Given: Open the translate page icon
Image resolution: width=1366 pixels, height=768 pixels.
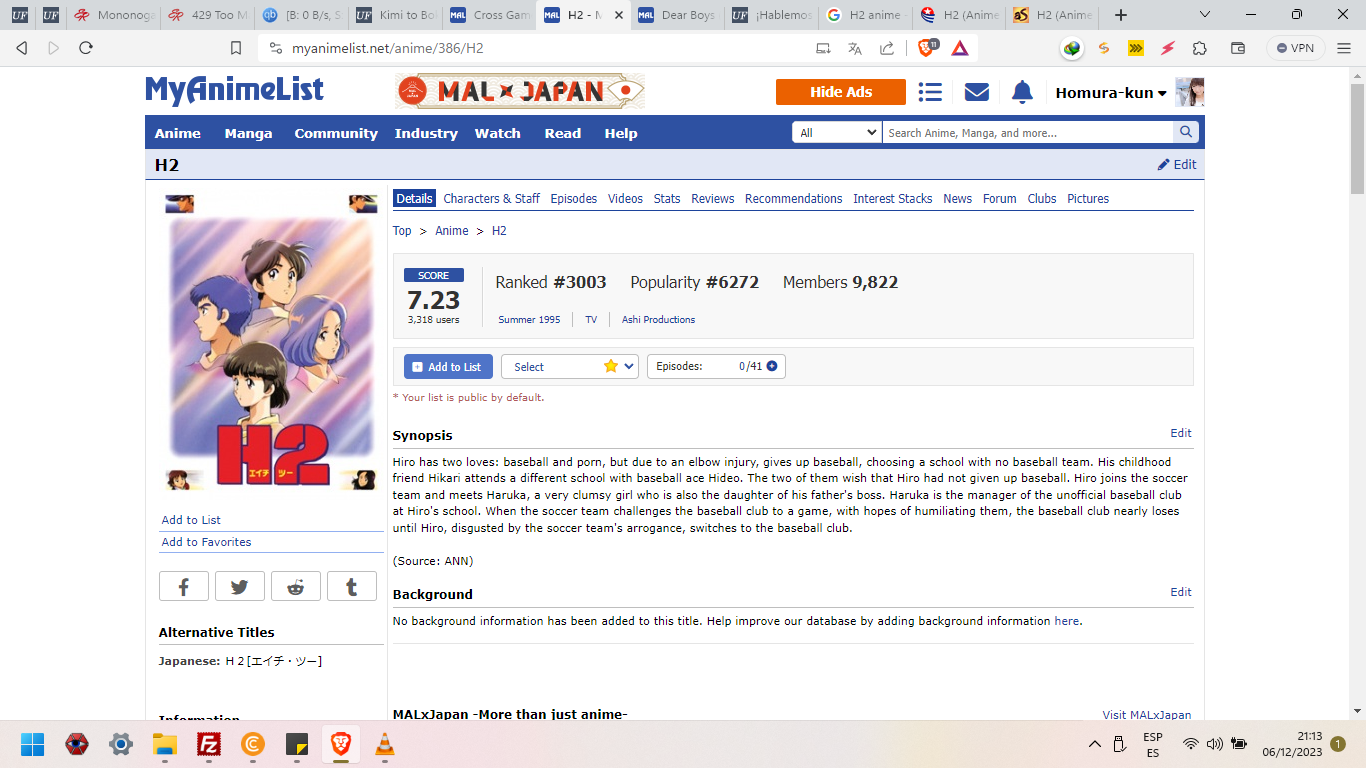Looking at the screenshot, I should [855, 47].
